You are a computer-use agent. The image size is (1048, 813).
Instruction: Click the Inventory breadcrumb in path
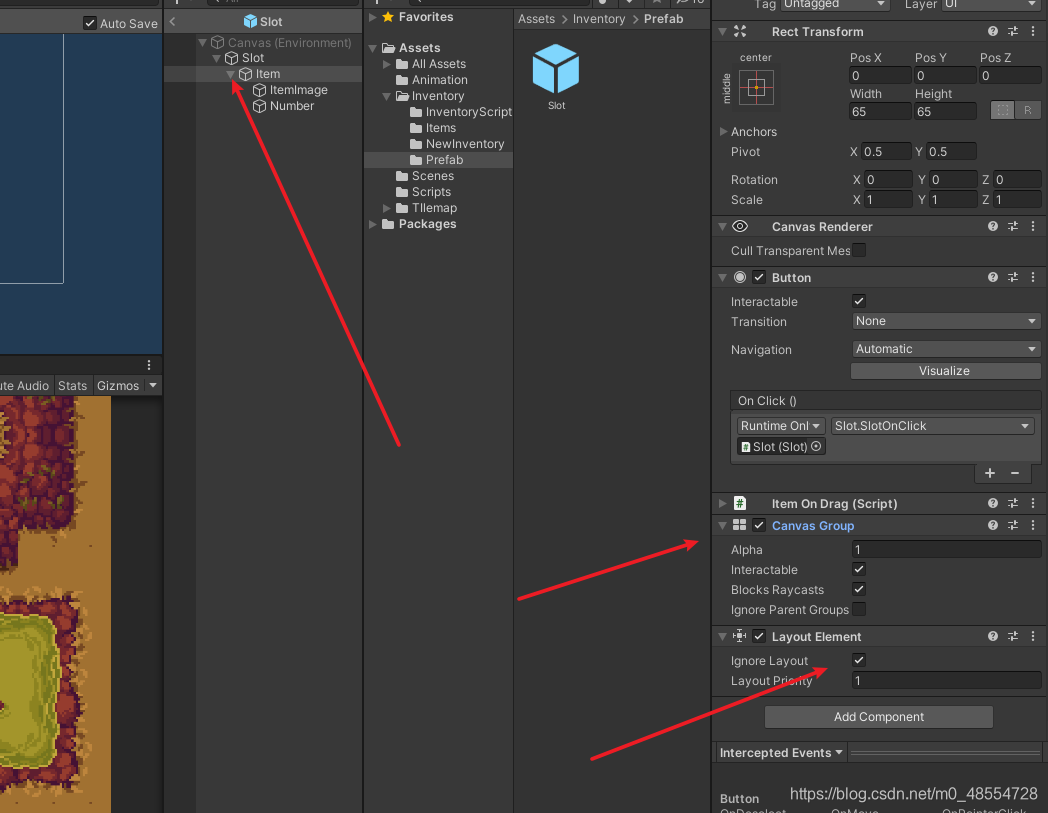coord(599,19)
